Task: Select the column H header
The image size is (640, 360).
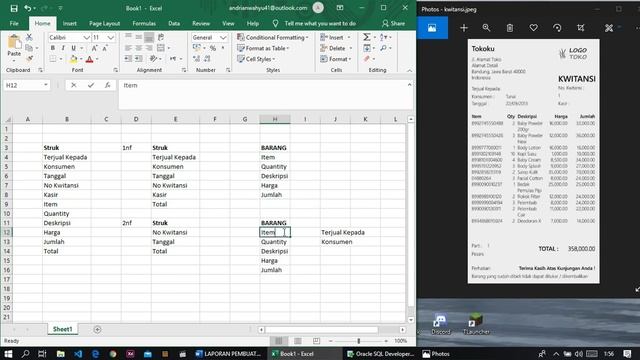Action: (275, 119)
